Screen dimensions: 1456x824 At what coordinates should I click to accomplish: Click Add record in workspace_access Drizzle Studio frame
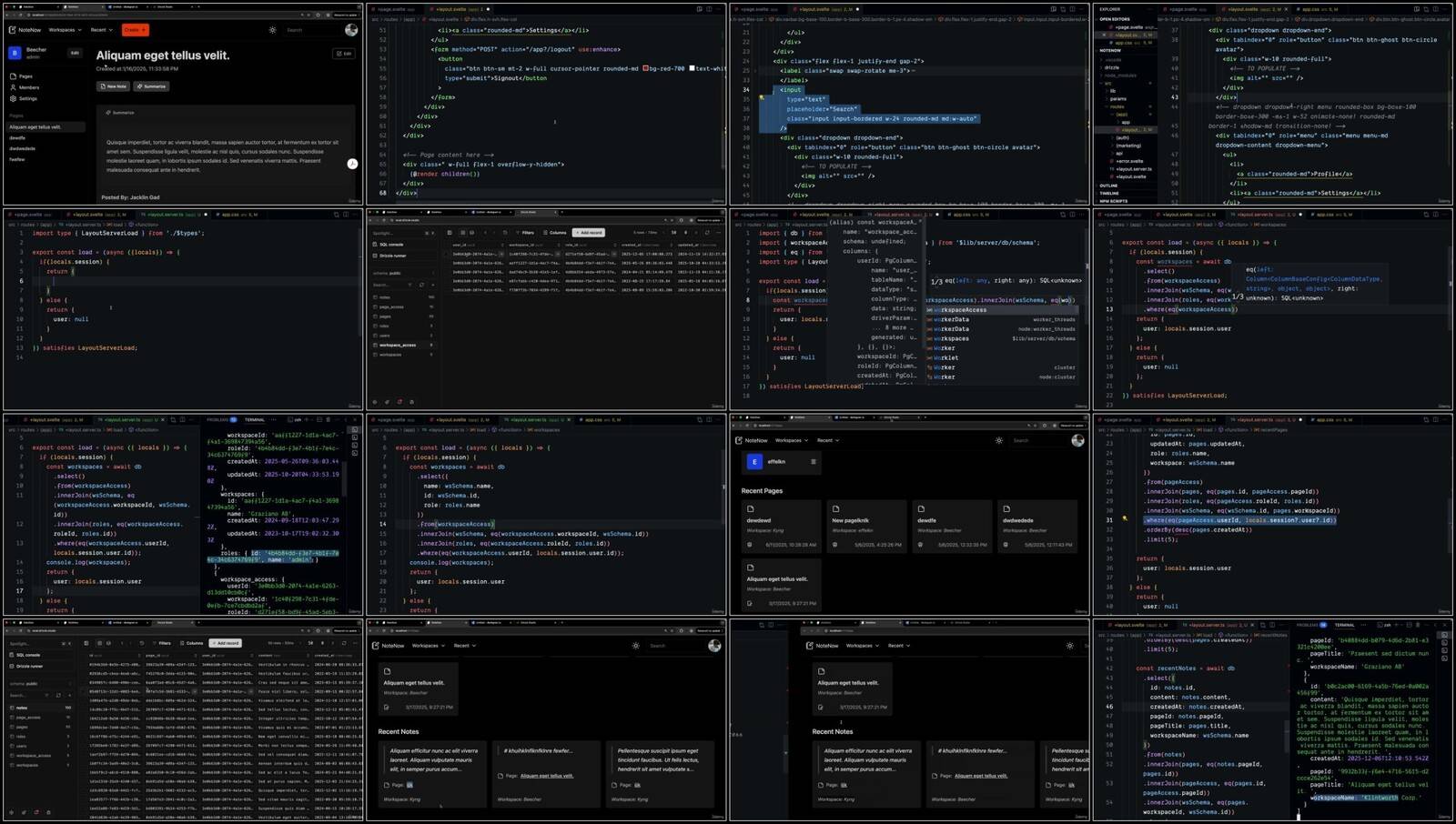point(589,232)
